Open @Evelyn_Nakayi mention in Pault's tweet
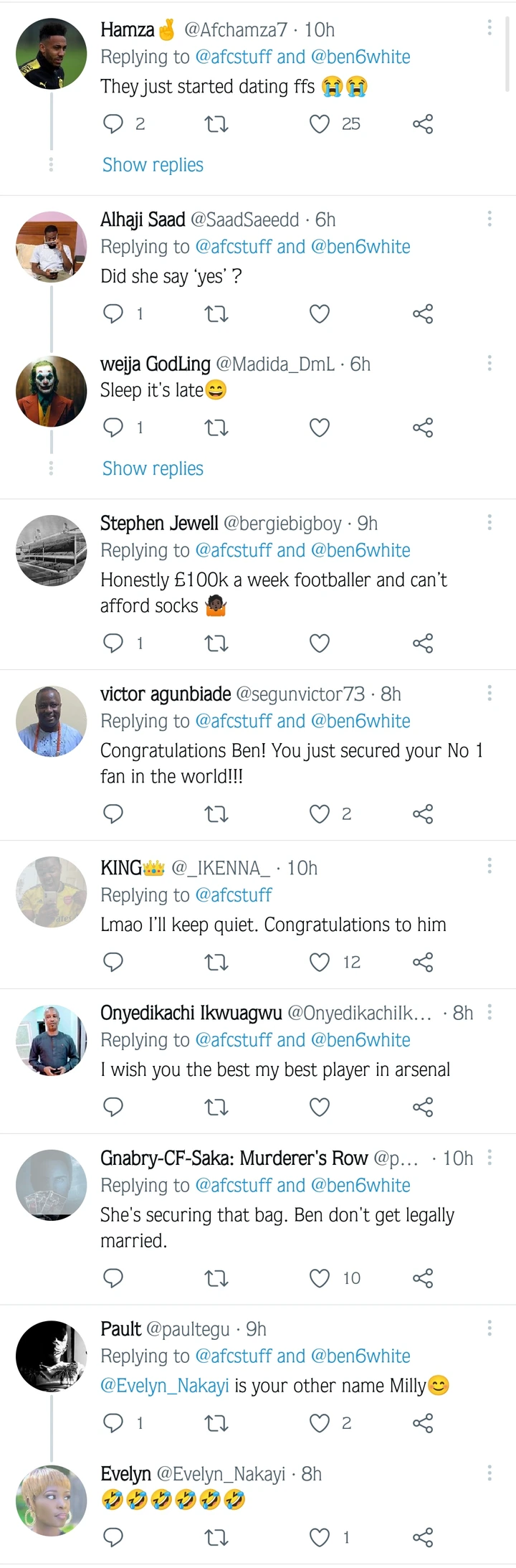The width and height of the screenshot is (516, 1568). (x=165, y=1385)
